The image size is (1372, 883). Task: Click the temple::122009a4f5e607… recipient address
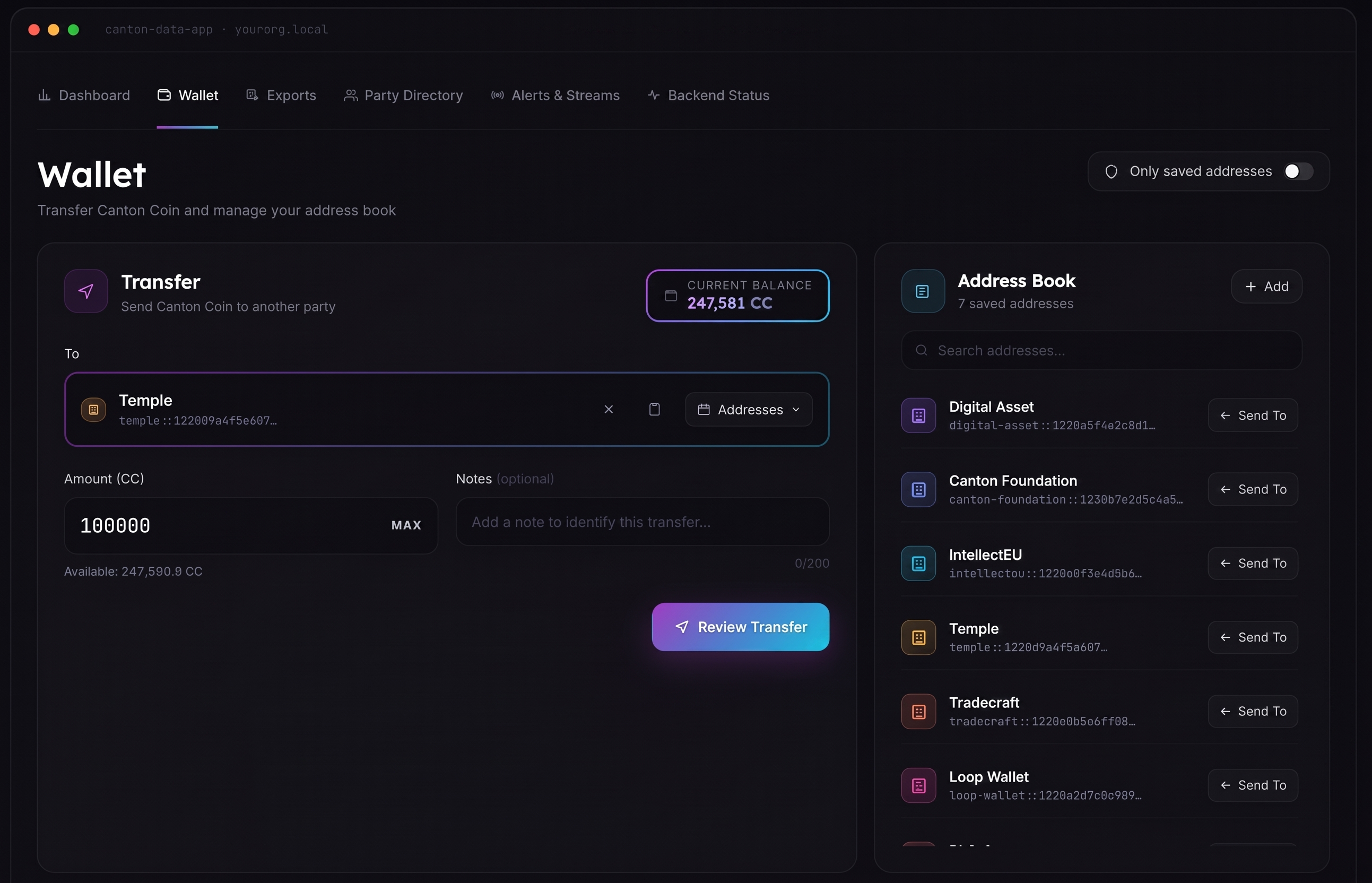tap(198, 421)
